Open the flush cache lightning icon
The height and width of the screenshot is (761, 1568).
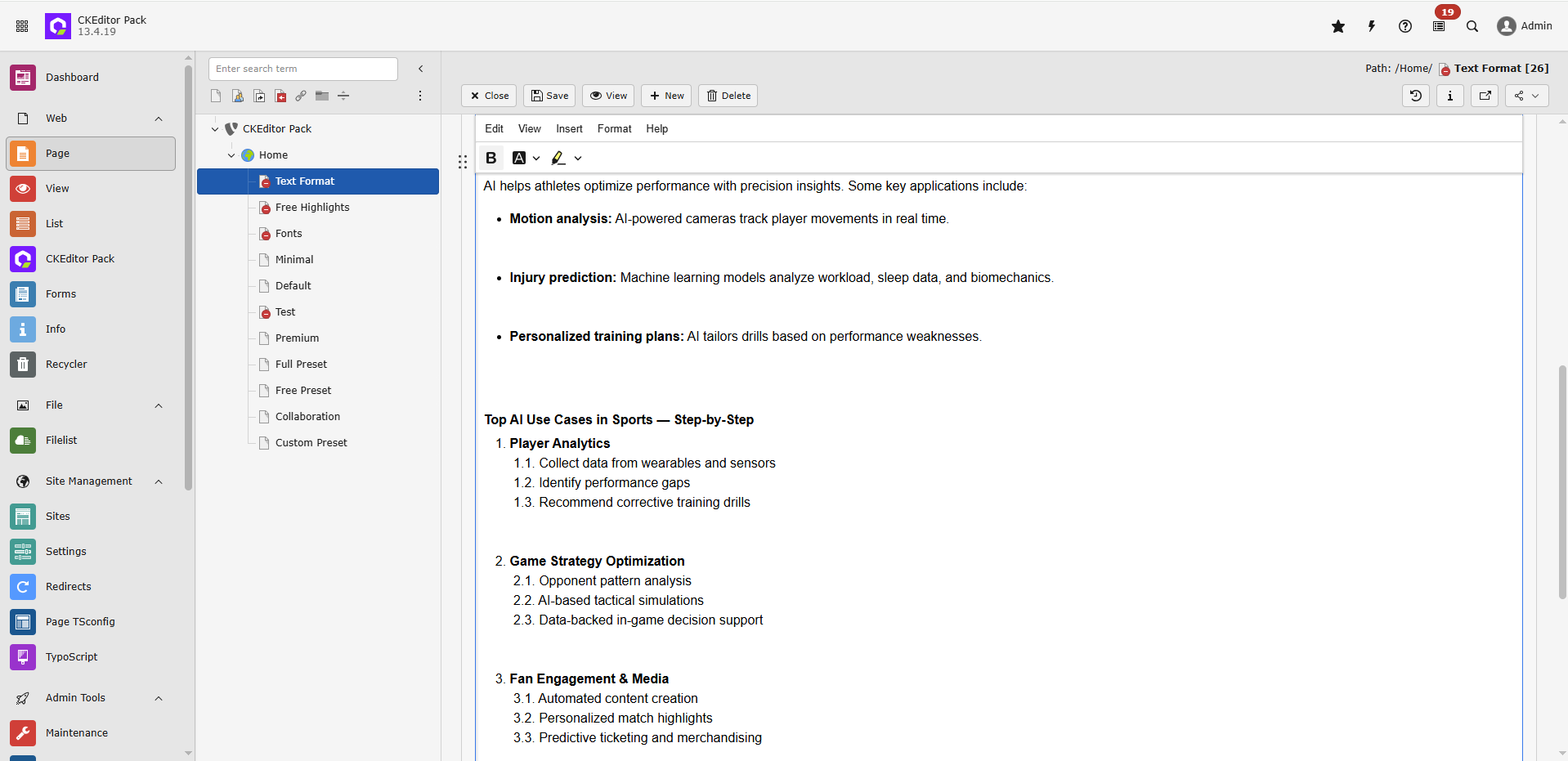click(1372, 26)
